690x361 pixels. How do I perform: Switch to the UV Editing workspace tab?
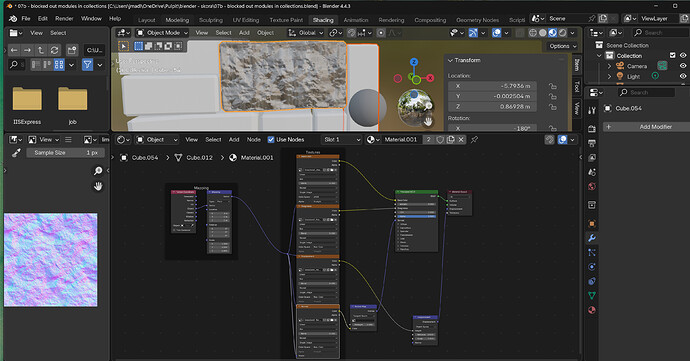tap(246, 20)
